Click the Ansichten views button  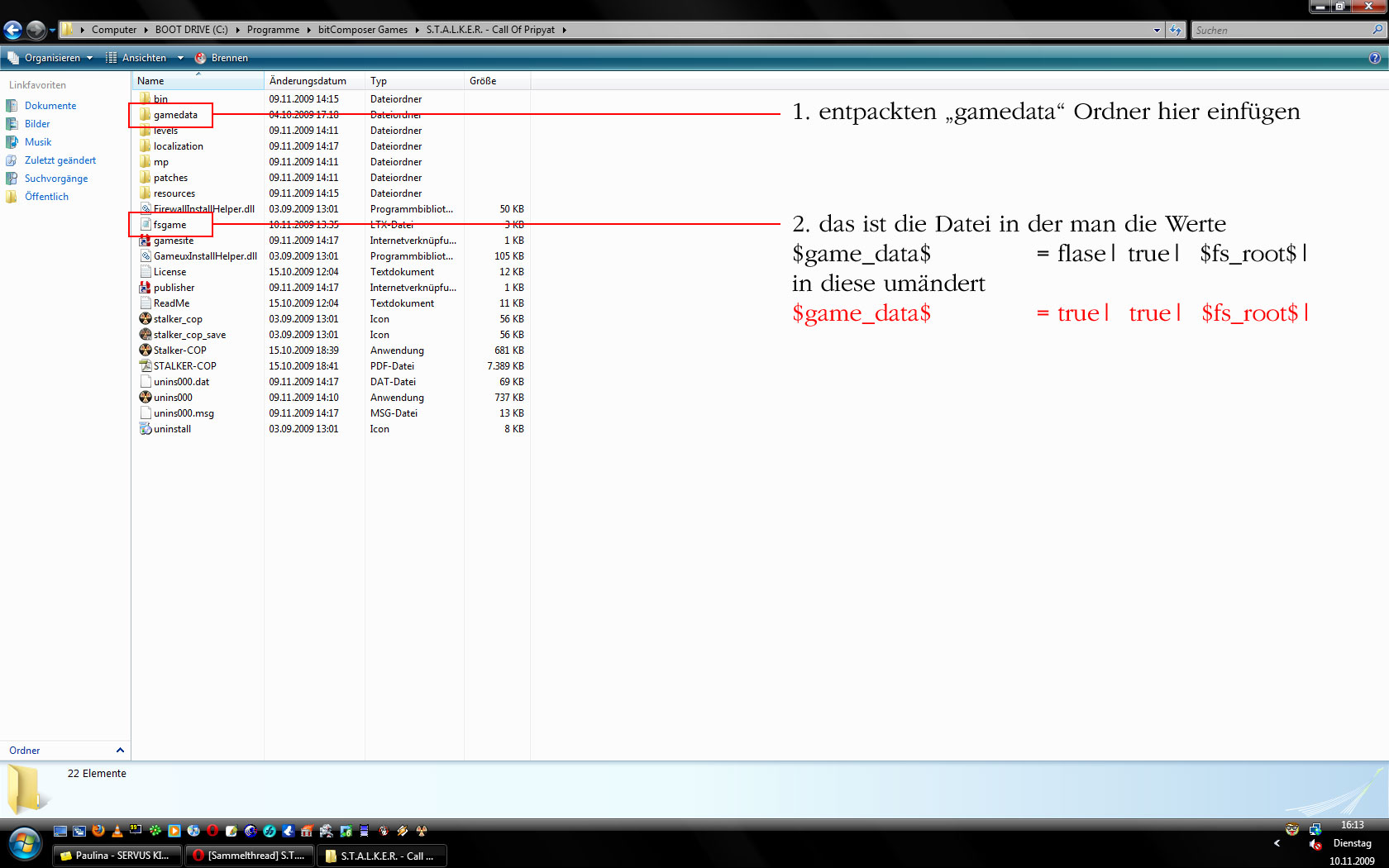point(136,58)
